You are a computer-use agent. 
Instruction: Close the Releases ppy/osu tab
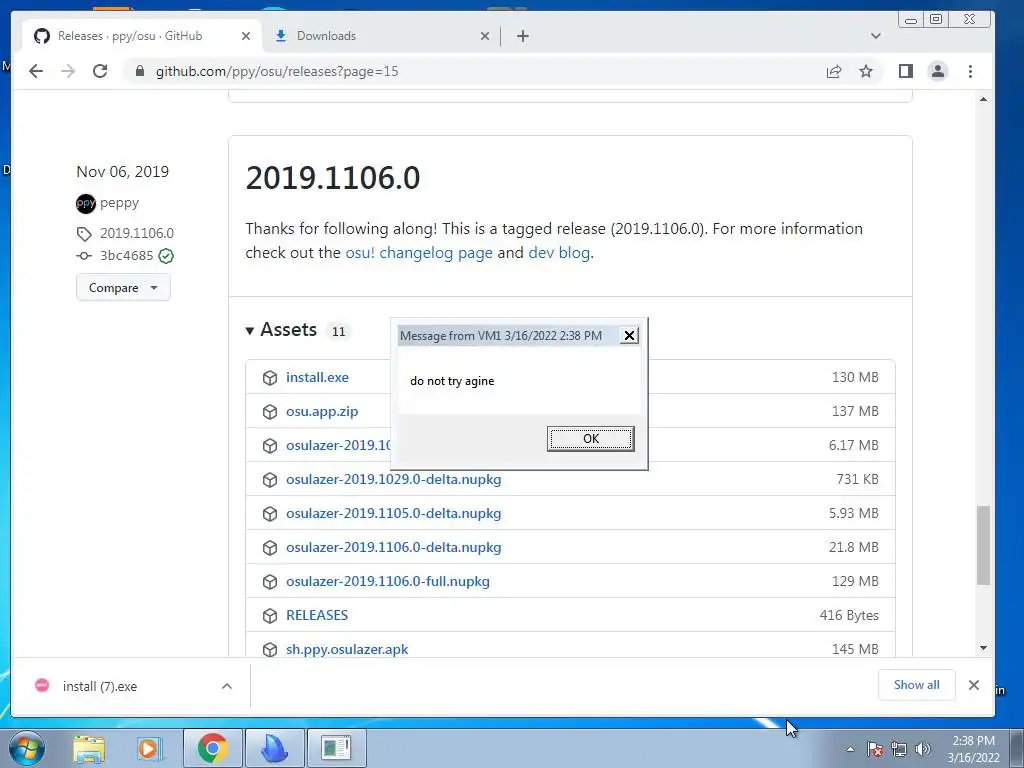click(x=246, y=36)
